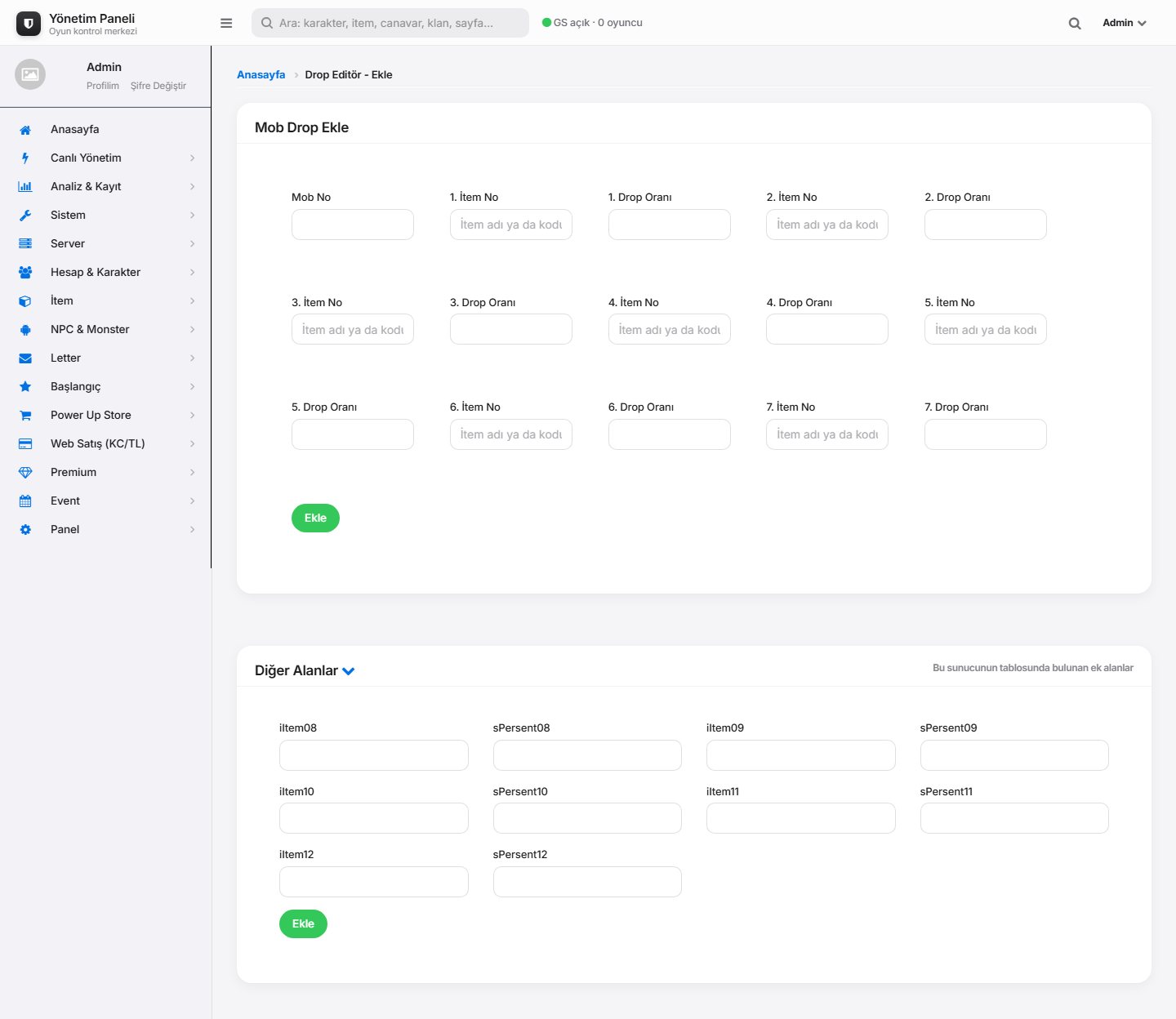Viewport: 1176px width, 1019px height.
Task: Click the magnifier icon next to Admin
Action: coord(1075,24)
